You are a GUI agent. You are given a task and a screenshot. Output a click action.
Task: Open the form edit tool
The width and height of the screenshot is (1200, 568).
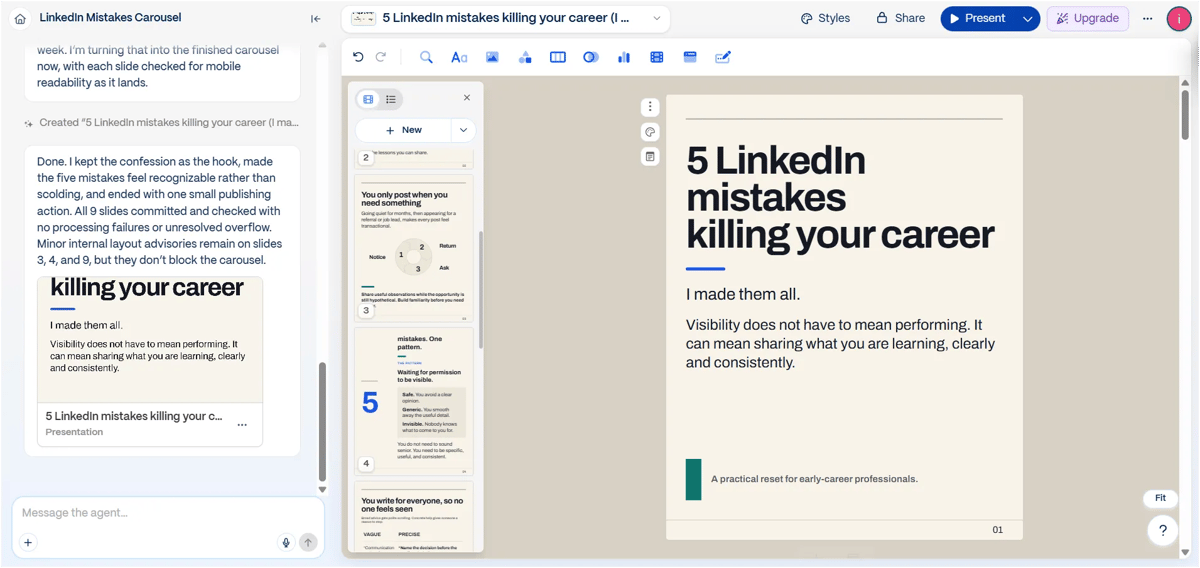coord(723,57)
